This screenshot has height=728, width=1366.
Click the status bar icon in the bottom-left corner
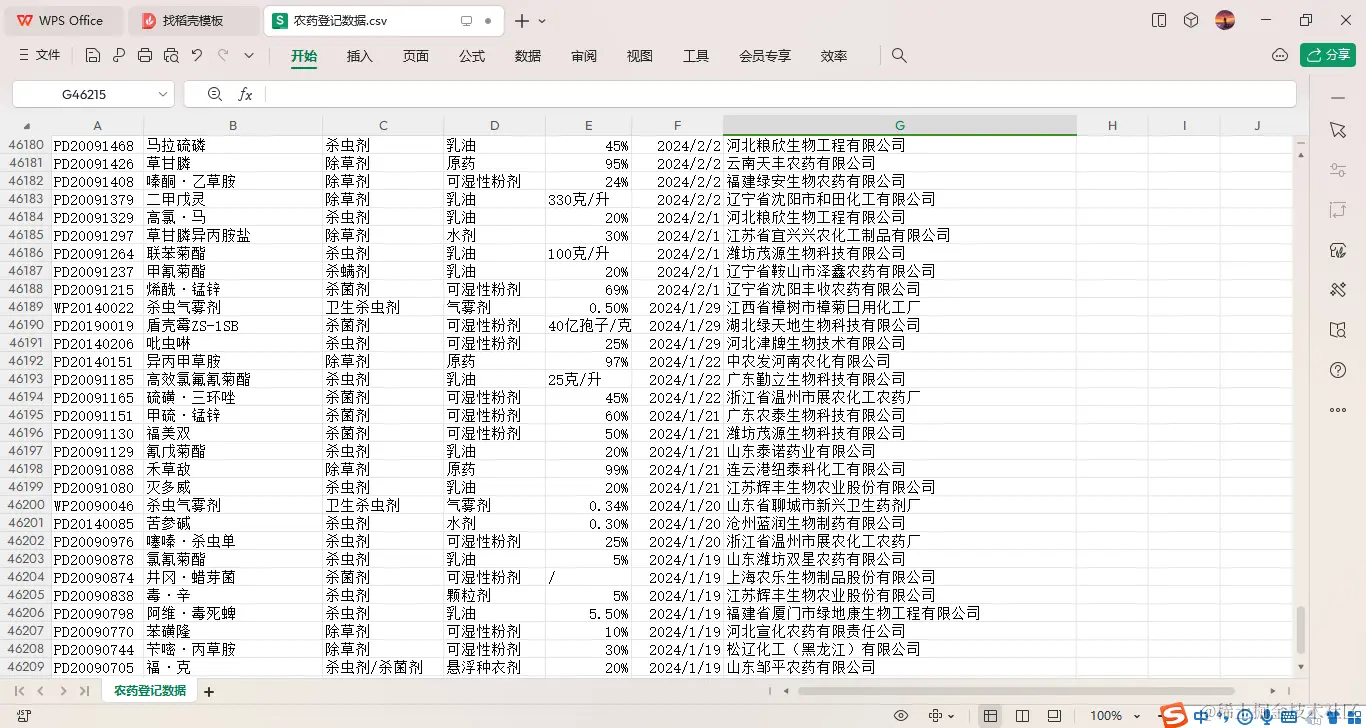pyautogui.click(x=23, y=716)
